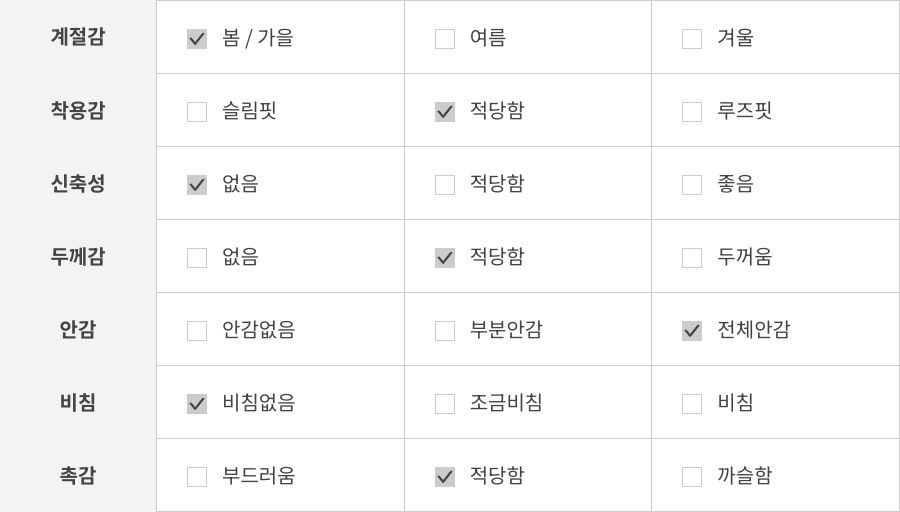The width and height of the screenshot is (900, 512).
Task: Tick the 겨울 checkbox
Action: coord(692,39)
